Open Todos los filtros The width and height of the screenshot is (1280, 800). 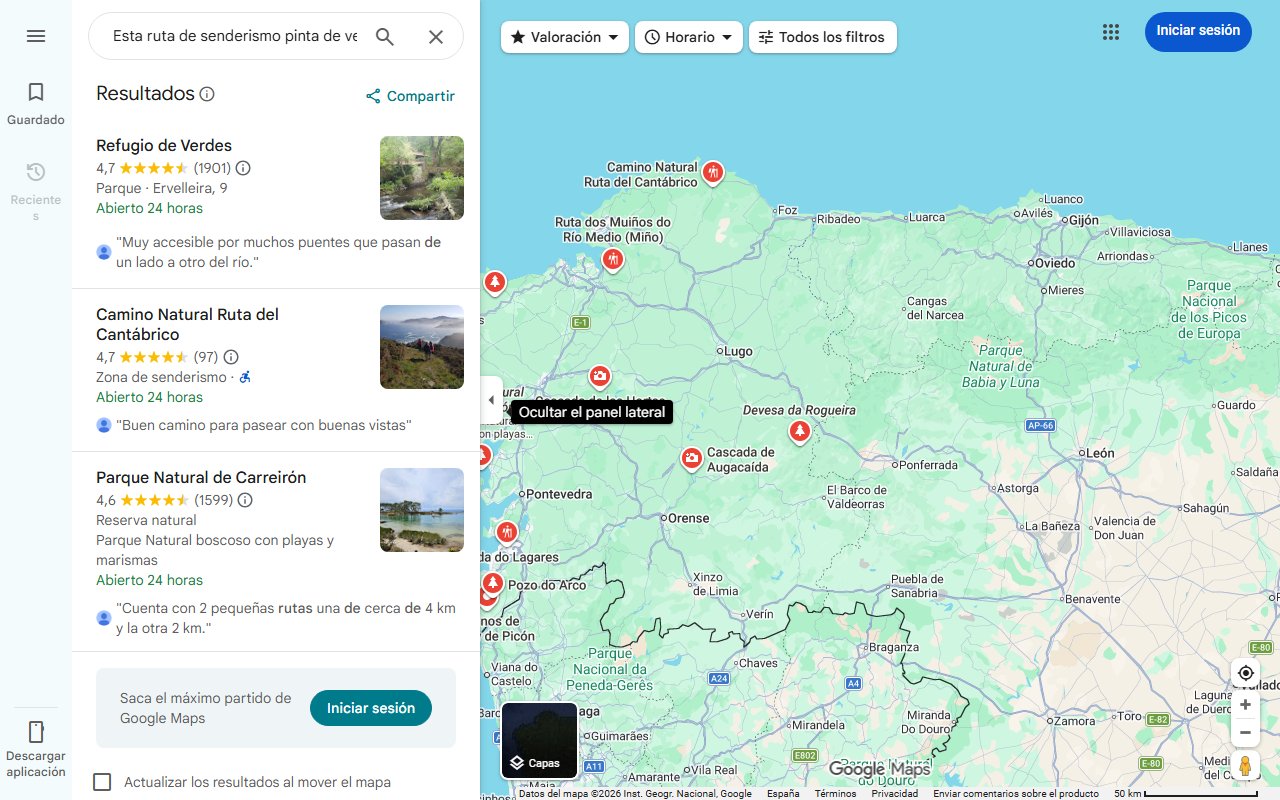pyautogui.click(x=822, y=36)
